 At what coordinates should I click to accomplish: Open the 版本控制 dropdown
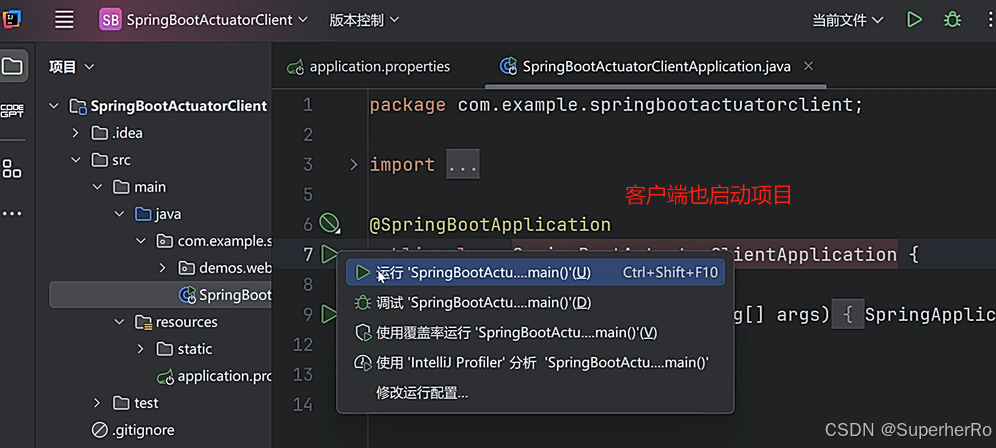tap(364, 20)
